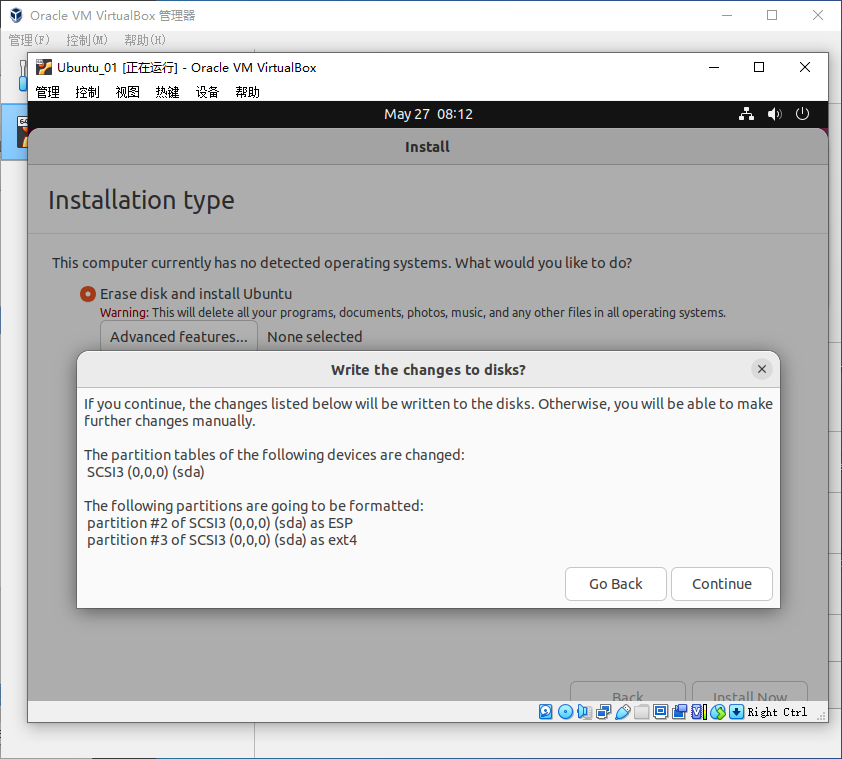The image size is (842, 759).
Task: Click the SCSI3 (0,0,0) (sda) device line
Action: (146, 472)
